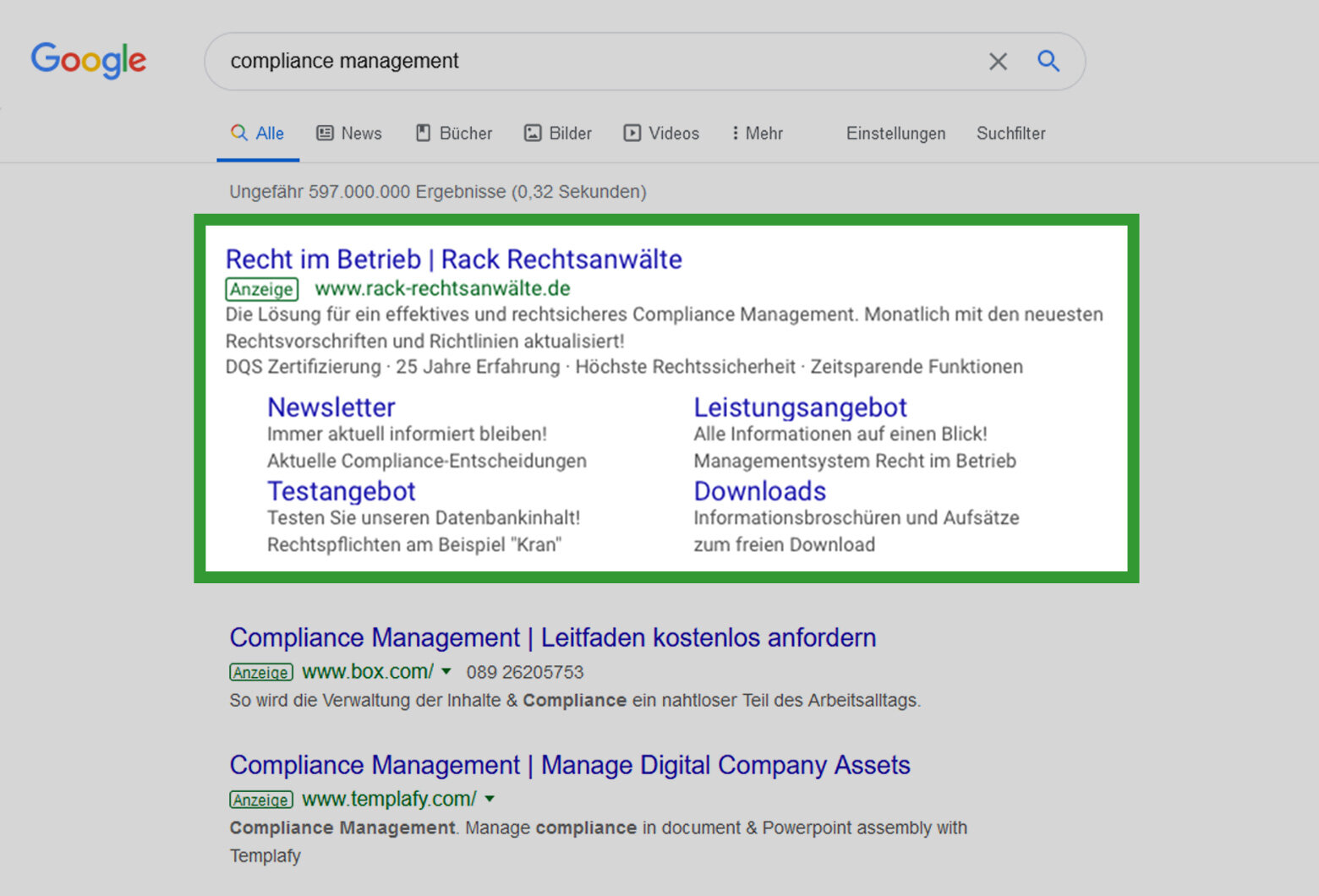Expand the Mehr options menu
Viewport: 1319px width, 896px height.
click(x=758, y=134)
